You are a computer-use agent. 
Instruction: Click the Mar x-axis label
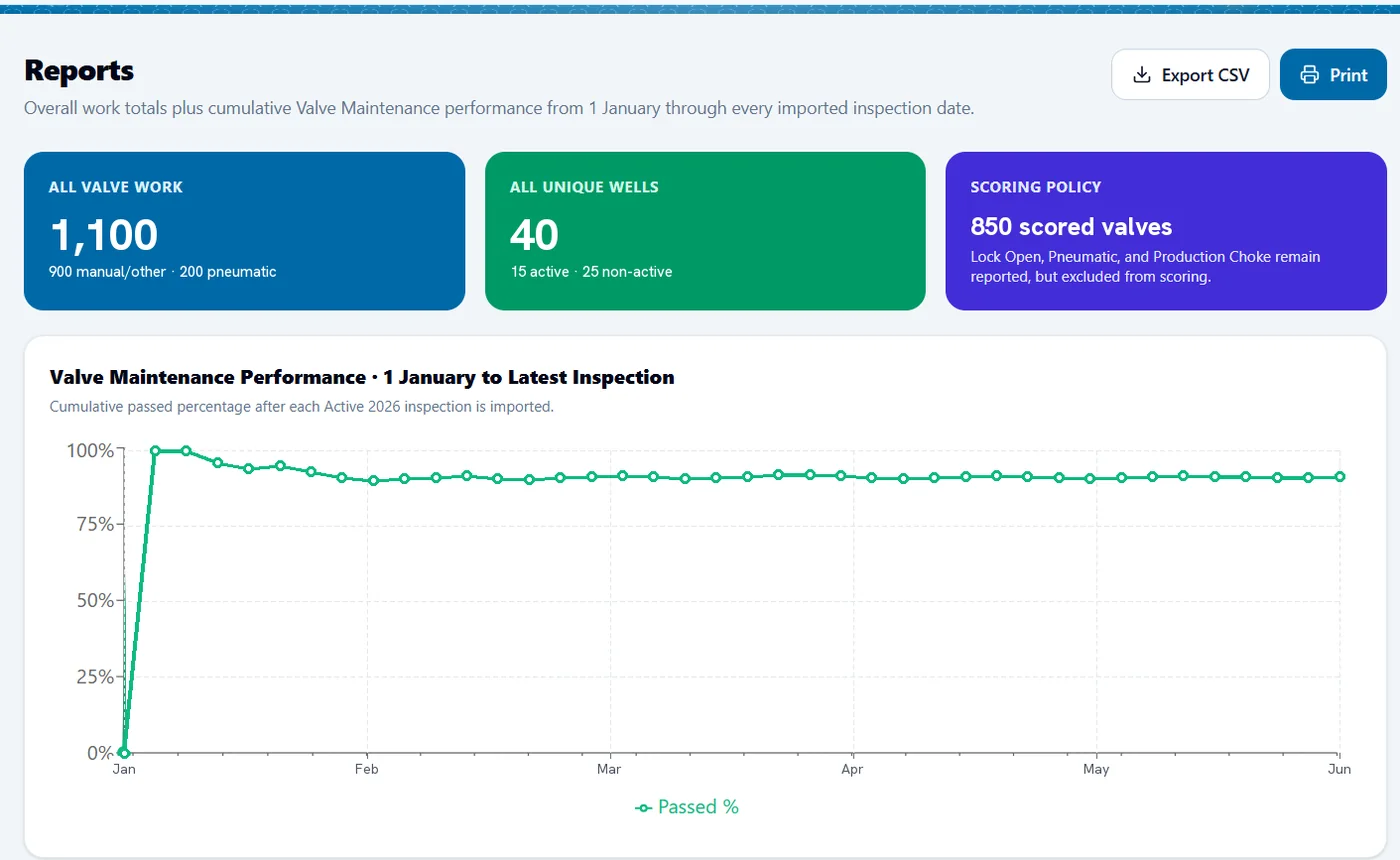pos(609,769)
